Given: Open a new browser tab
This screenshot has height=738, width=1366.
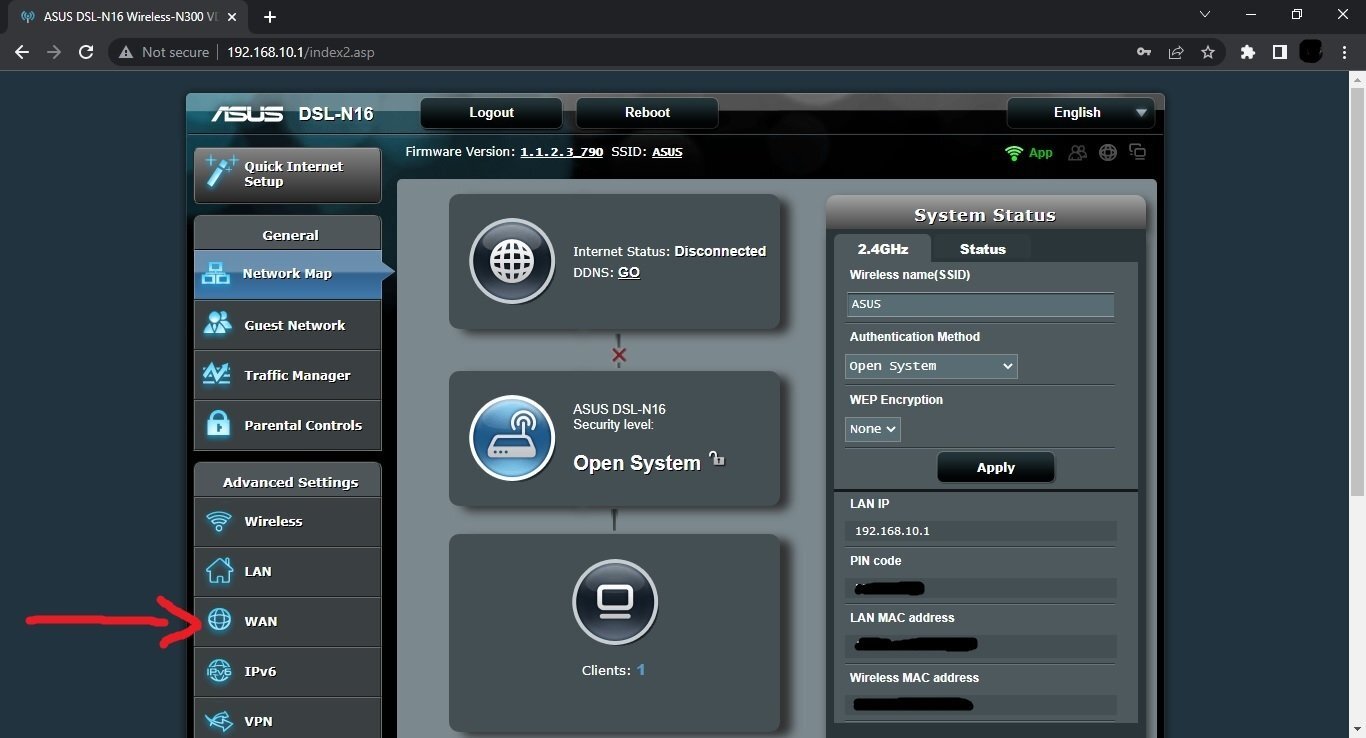Looking at the screenshot, I should coord(270,17).
